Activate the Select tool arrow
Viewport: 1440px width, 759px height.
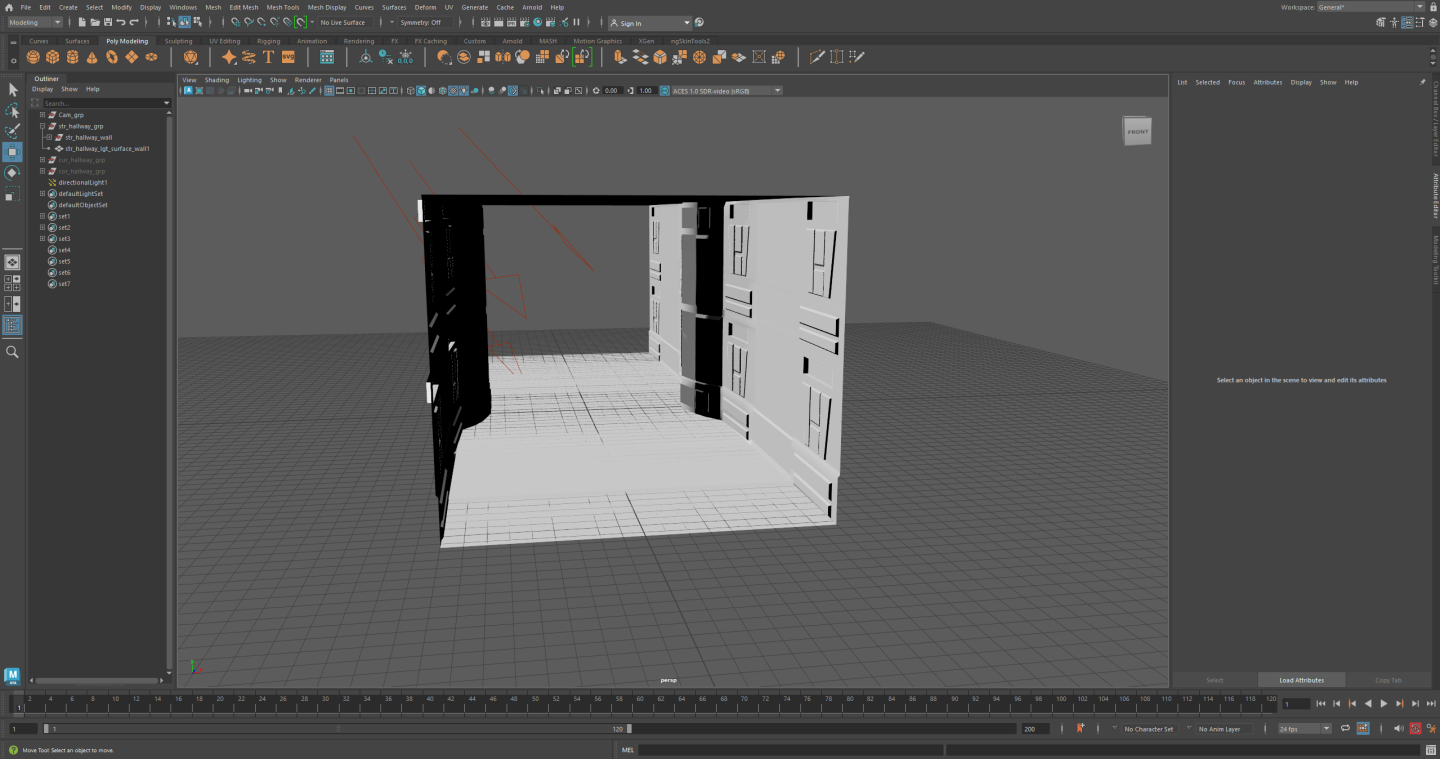tap(12, 90)
